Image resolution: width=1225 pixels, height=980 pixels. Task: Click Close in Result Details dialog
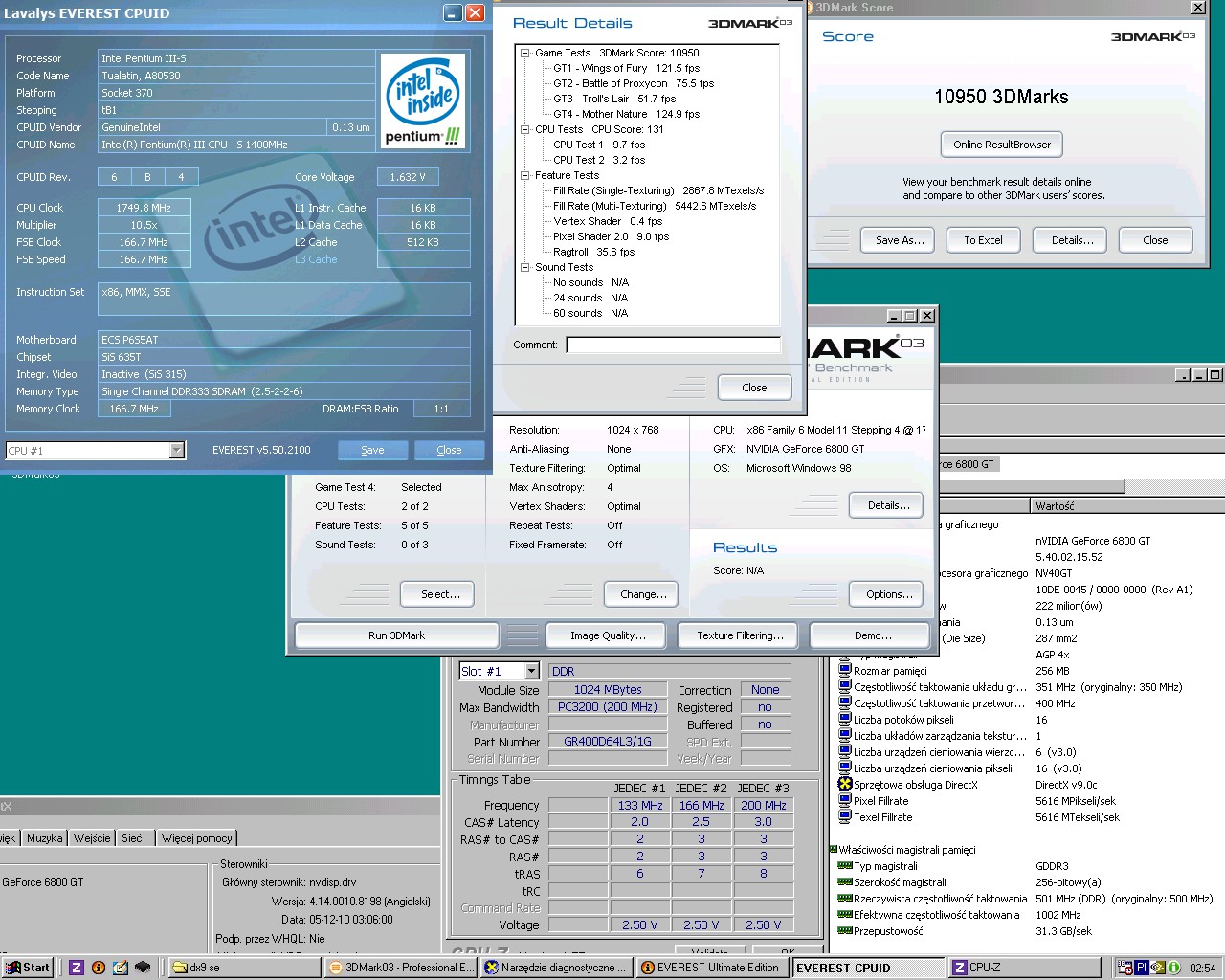754,388
